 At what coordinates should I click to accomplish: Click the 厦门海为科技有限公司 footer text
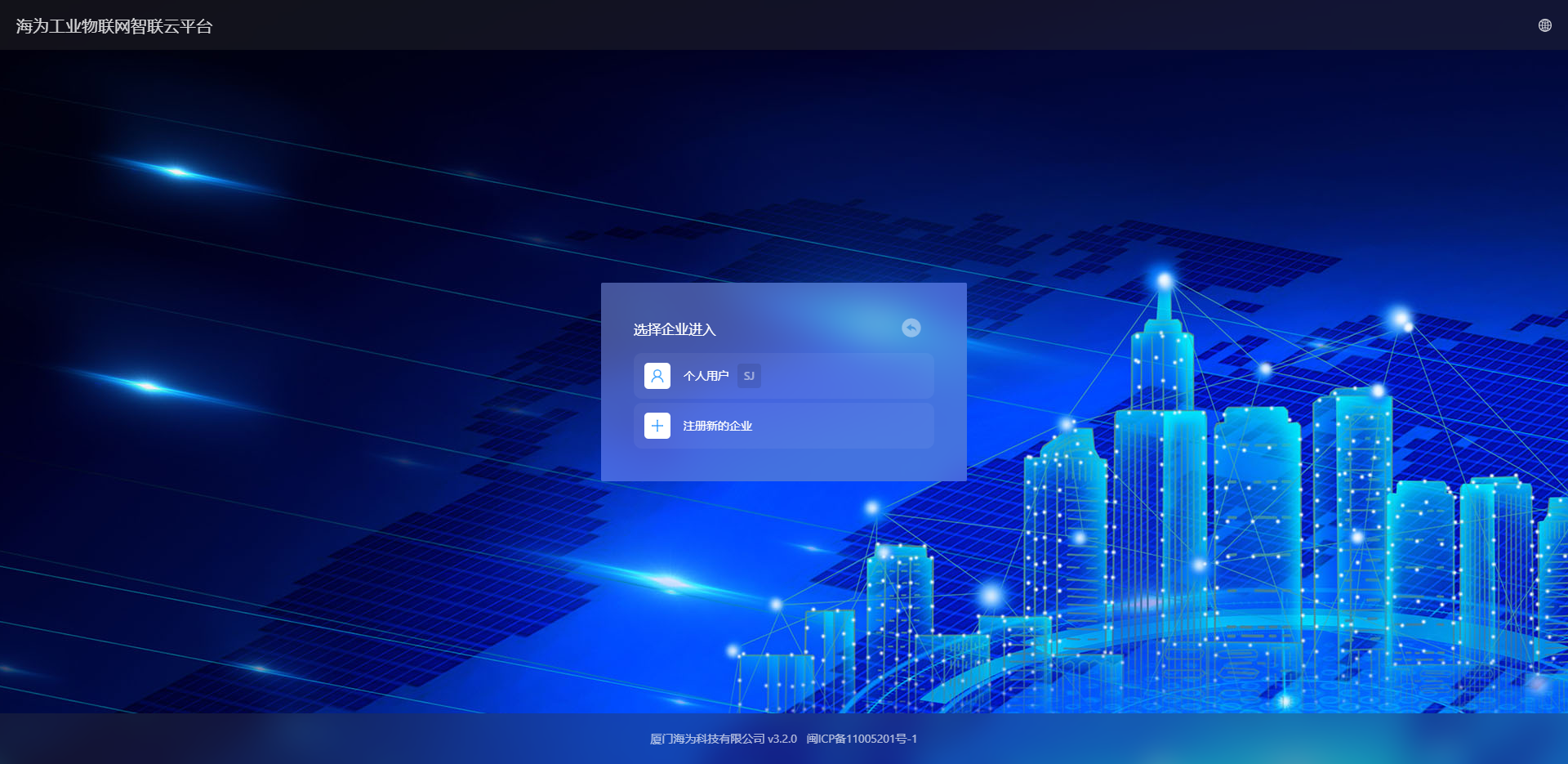click(x=707, y=739)
